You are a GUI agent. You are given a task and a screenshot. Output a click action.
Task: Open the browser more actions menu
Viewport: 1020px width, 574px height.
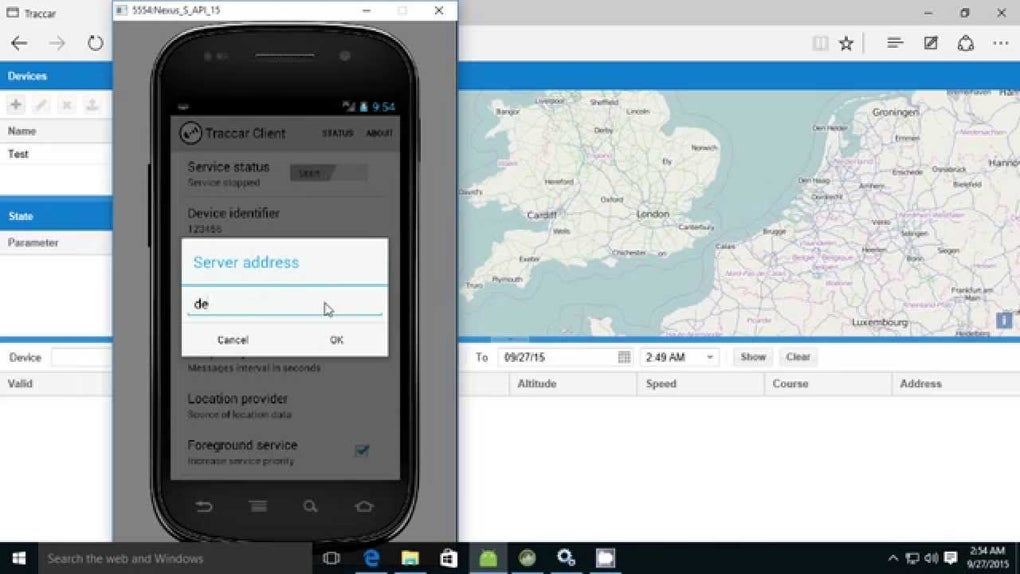(1000, 44)
